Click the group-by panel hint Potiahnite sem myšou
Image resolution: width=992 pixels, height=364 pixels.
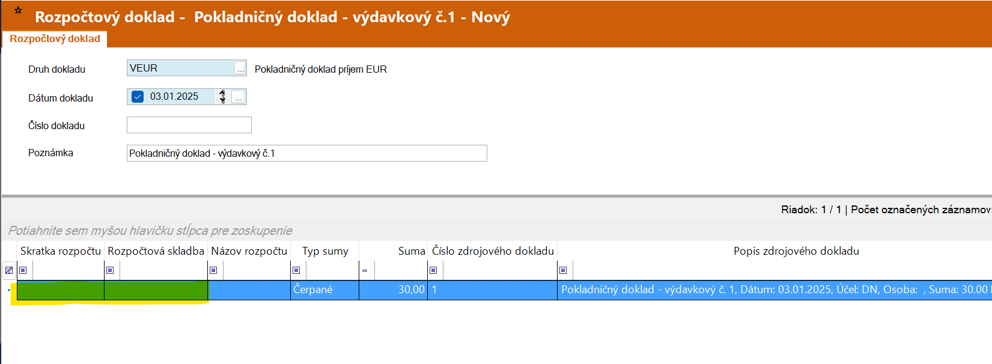click(151, 230)
